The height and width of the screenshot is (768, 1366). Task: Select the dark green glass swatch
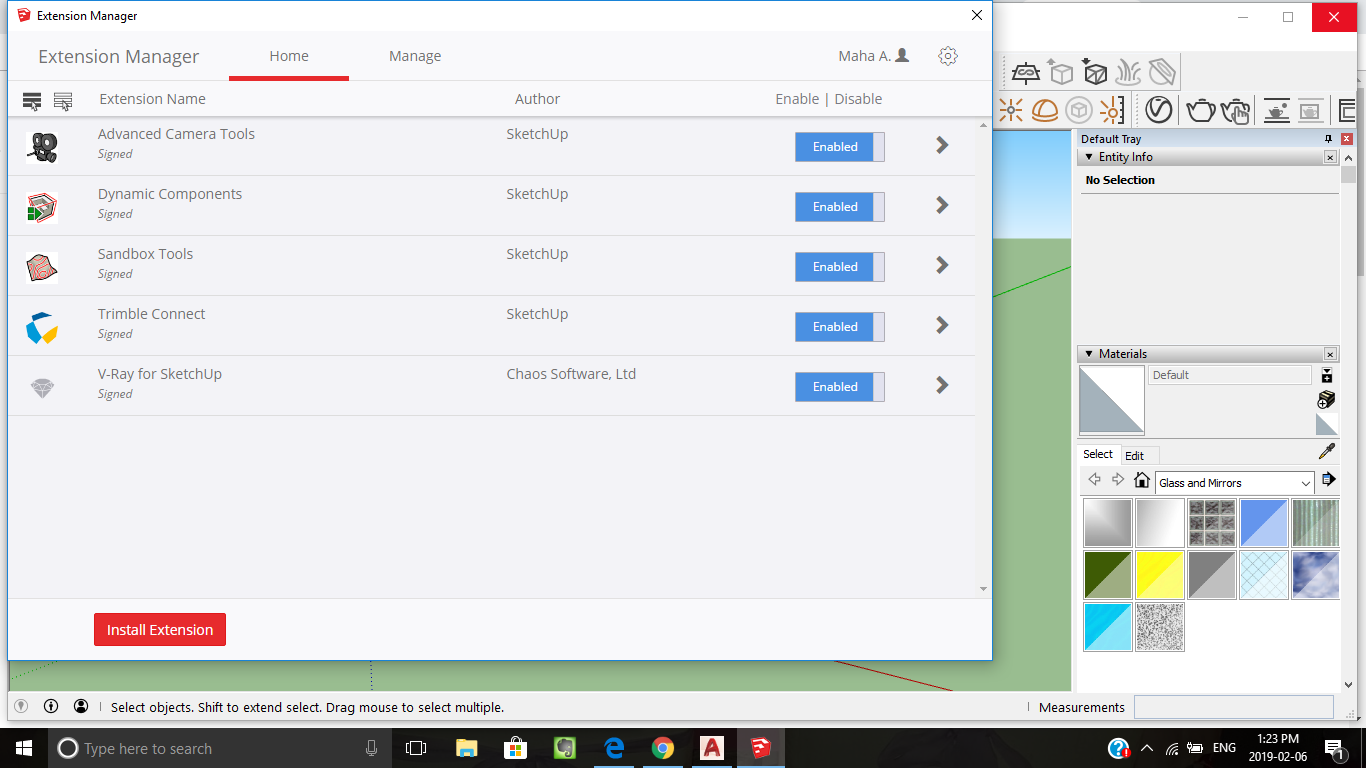[x=1108, y=575]
